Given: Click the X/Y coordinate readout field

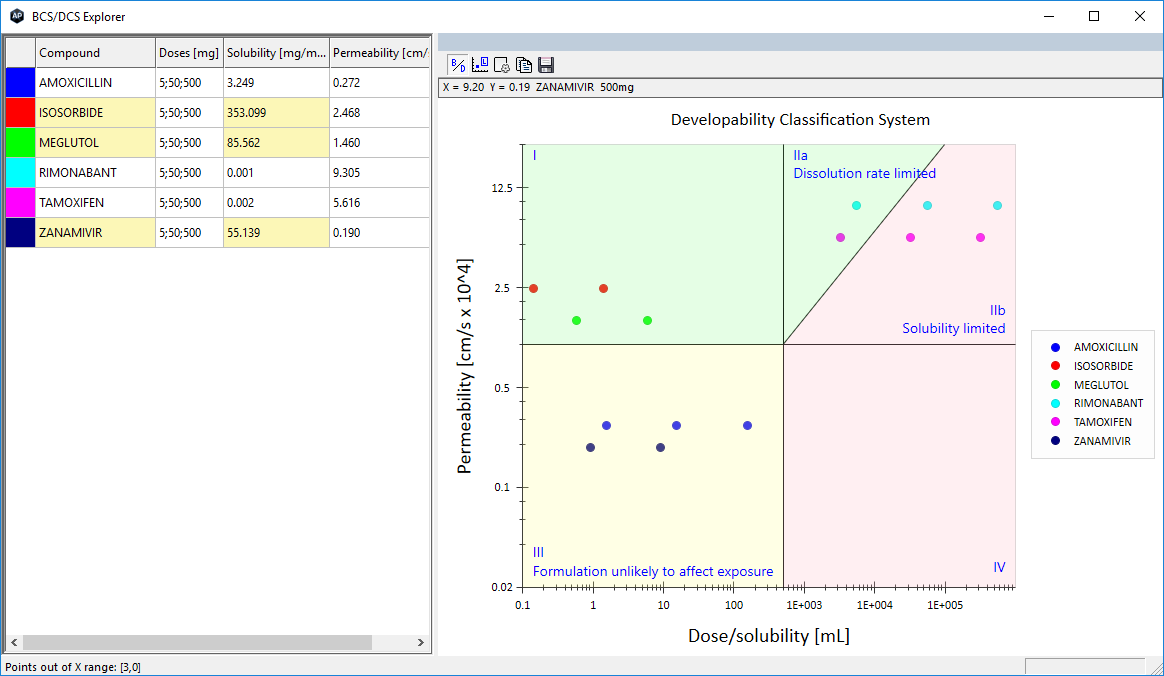Looking at the screenshot, I should [800, 88].
